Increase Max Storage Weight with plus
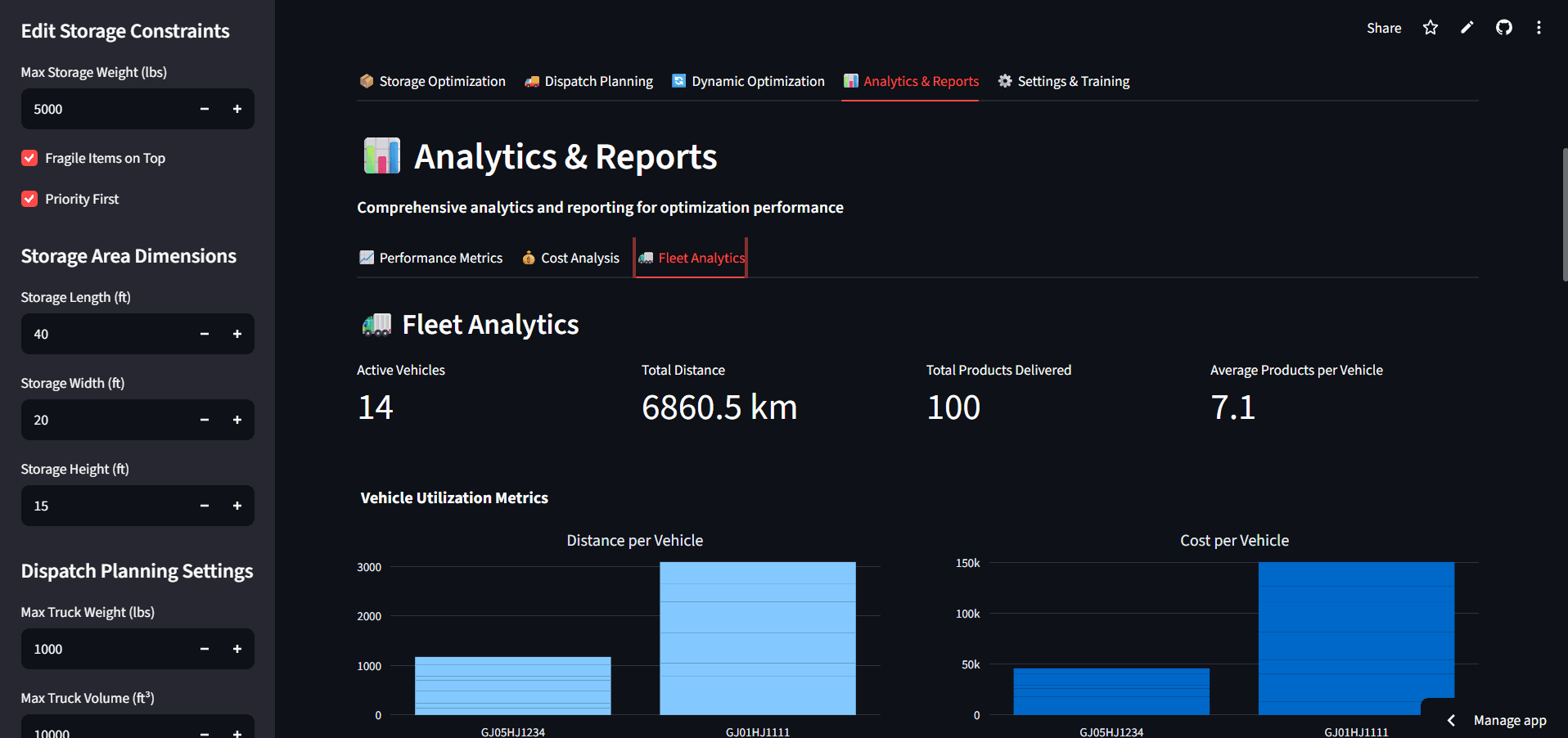This screenshot has height=738, width=1568. tap(237, 109)
